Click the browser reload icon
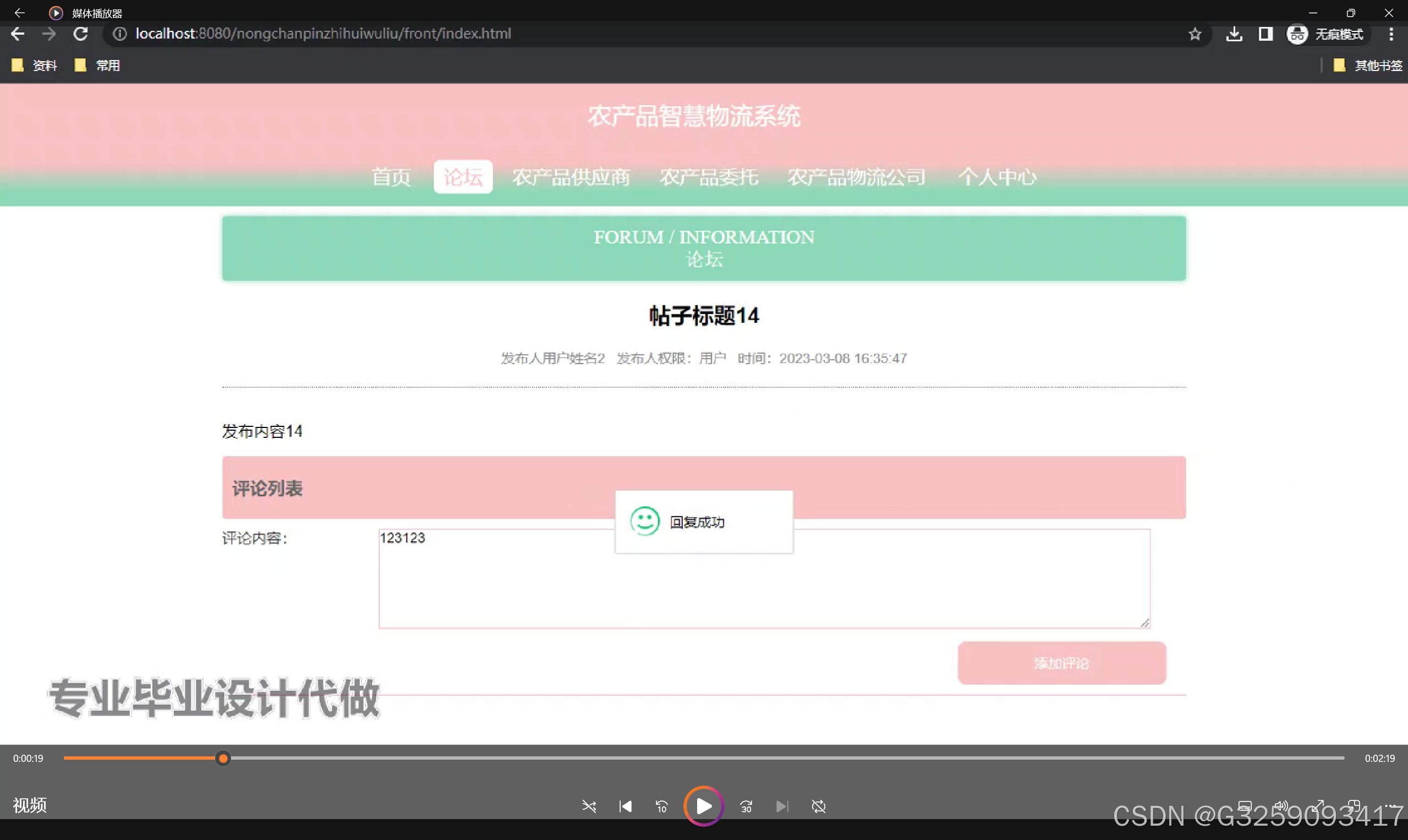This screenshot has width=1408, height=840. click(x=80, y=34)
